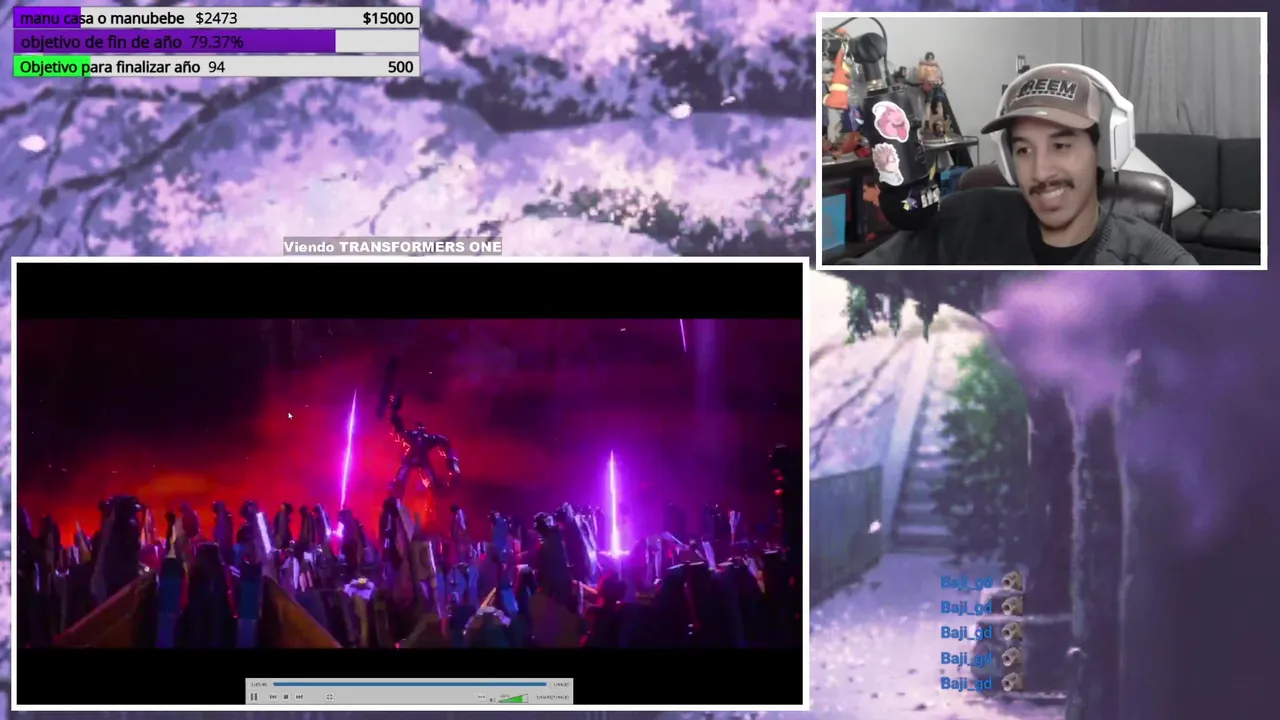Select the streamer webcam overlay

click(1041, 141)
